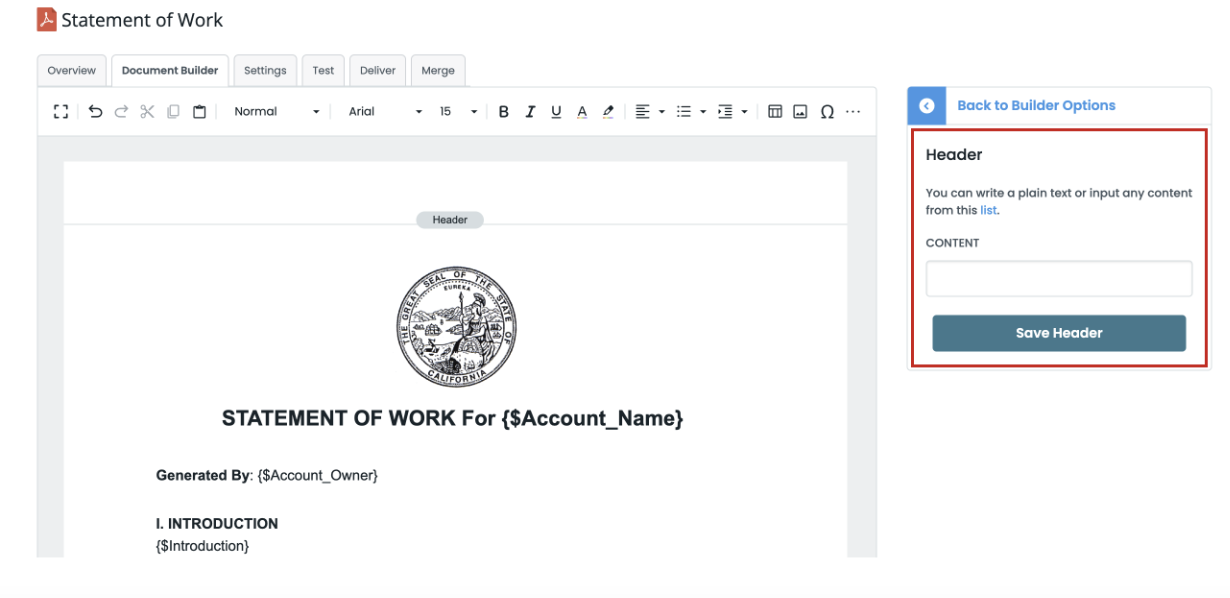
Task: Insert a table into the document
Action: [x=775, y=111]
